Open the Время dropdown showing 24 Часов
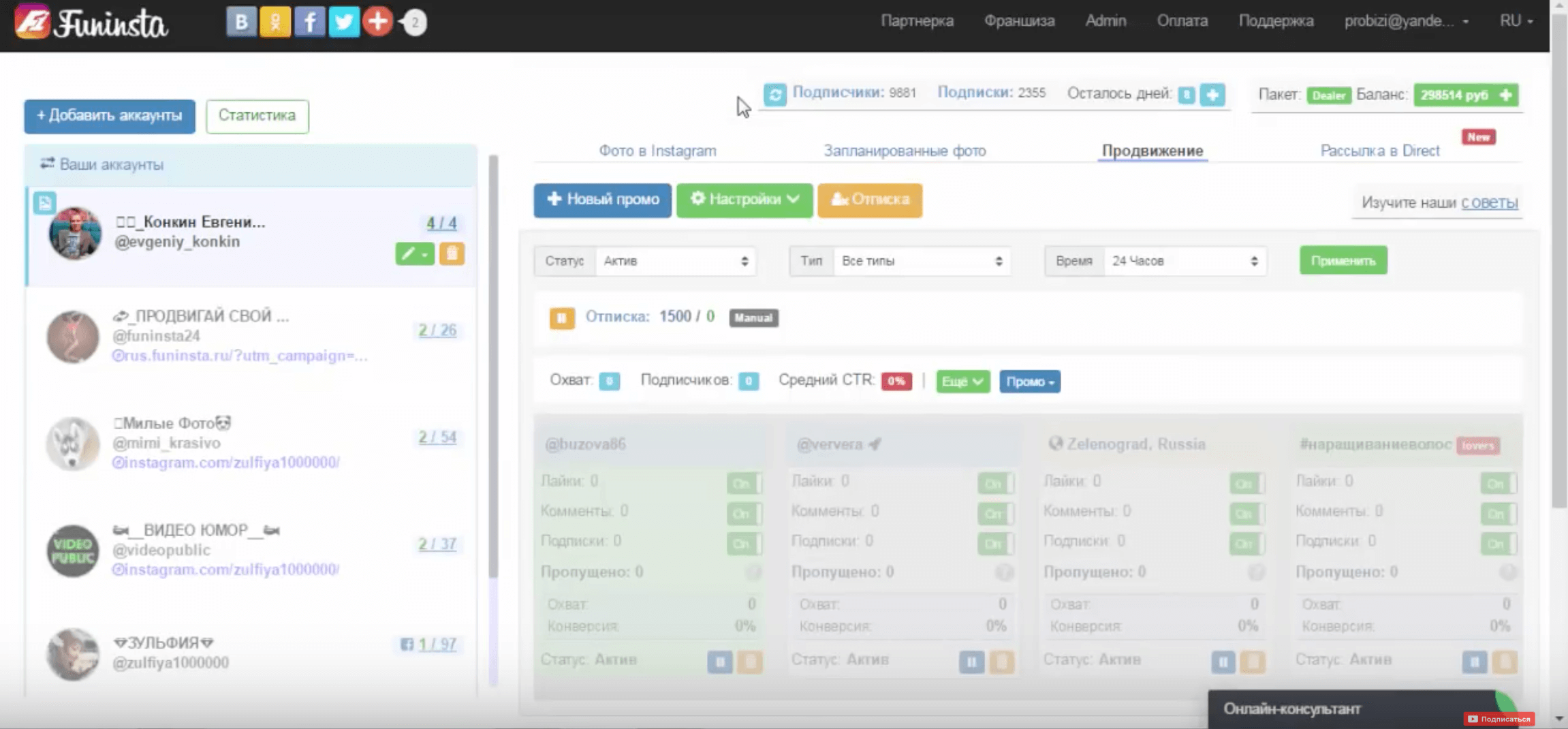Viewport: 1568px width, 729px height. (1184, 261)
